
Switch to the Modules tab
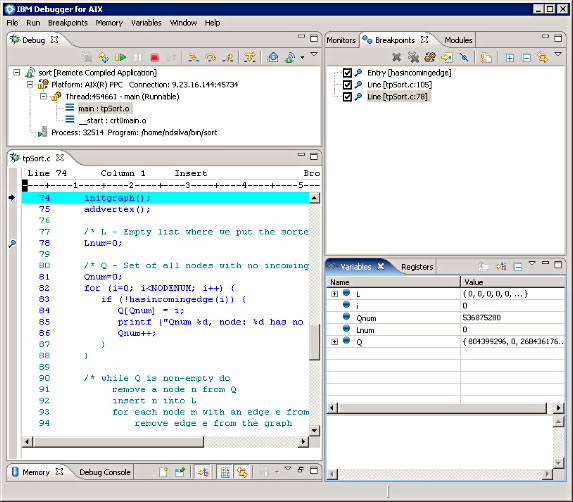tap(458, 40)
